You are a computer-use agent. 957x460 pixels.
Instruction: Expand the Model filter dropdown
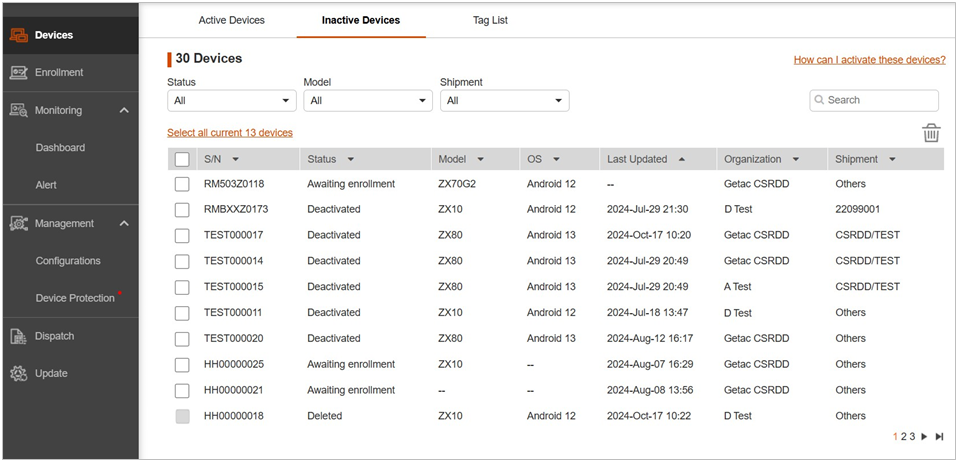coord(368,100)
